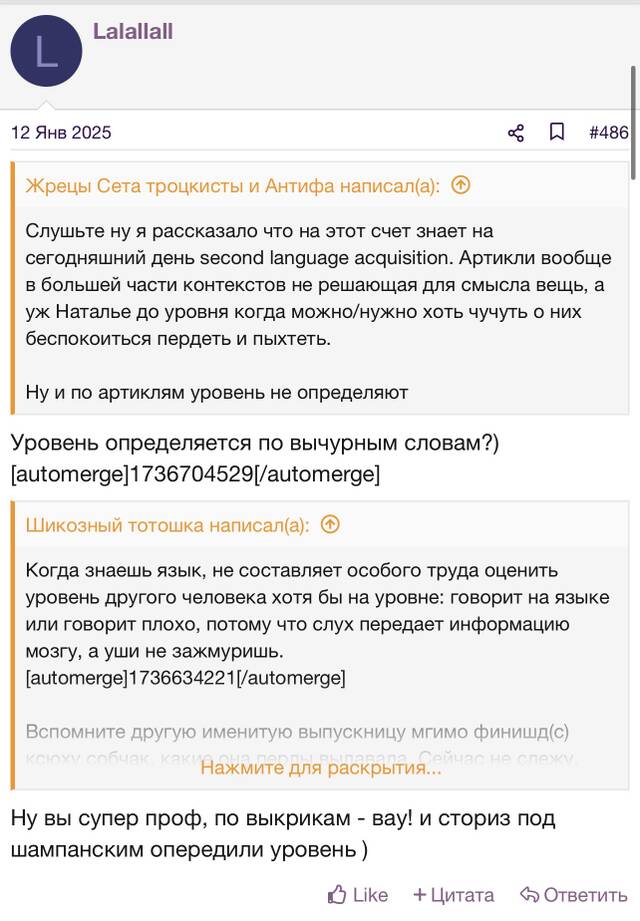Screen dimensions: 640x921
Task: Open the Lalallall avatar circle
Action: tap(46, 51)
